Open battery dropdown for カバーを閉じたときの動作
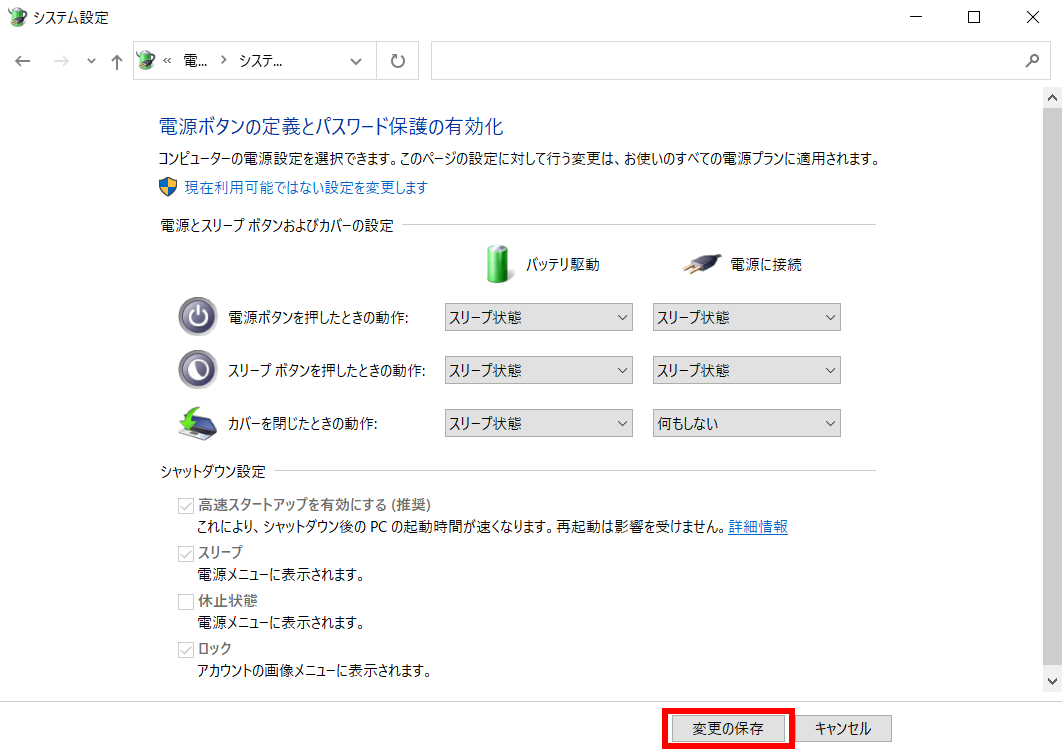 coord(538,423)
